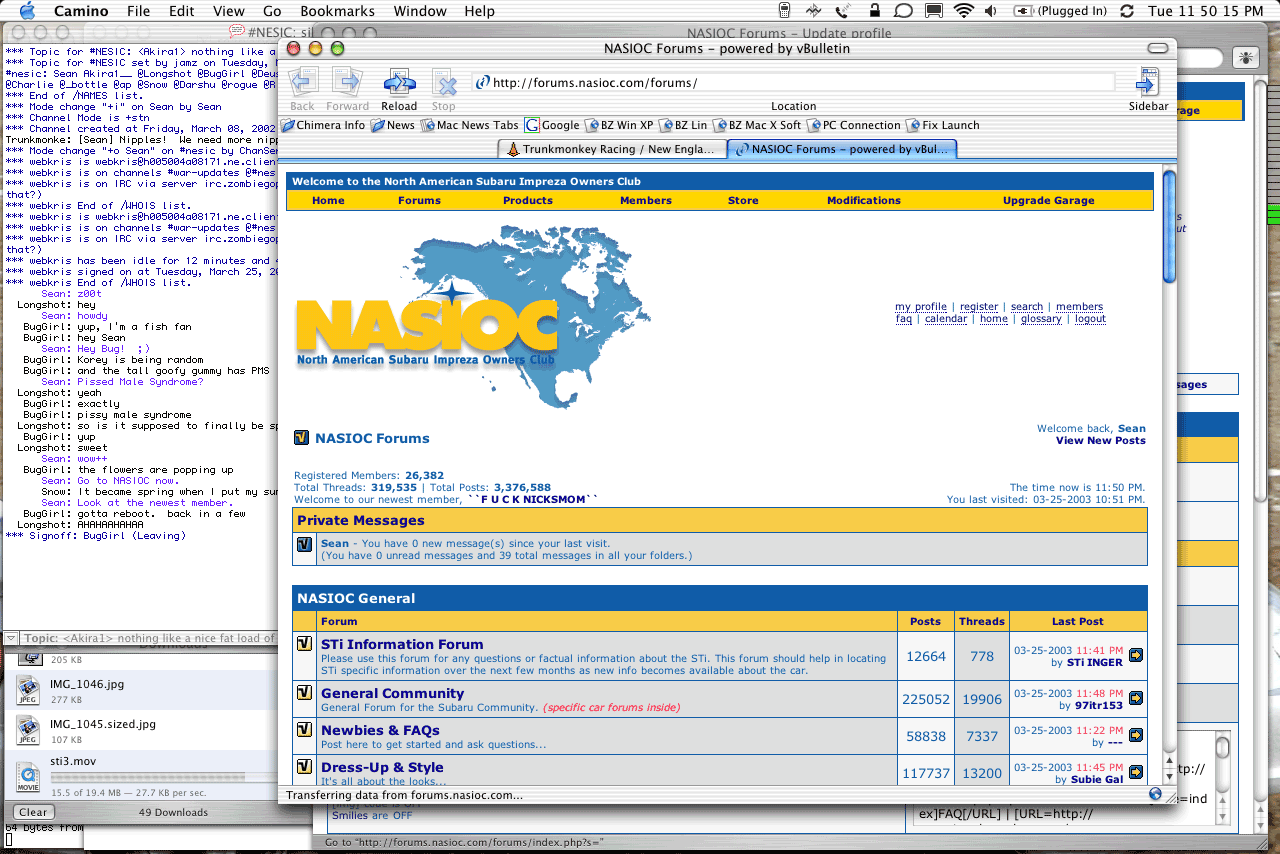Select IMG_1046.jpg in Downloads list
1280x854 pixels.
click(140, 690)
